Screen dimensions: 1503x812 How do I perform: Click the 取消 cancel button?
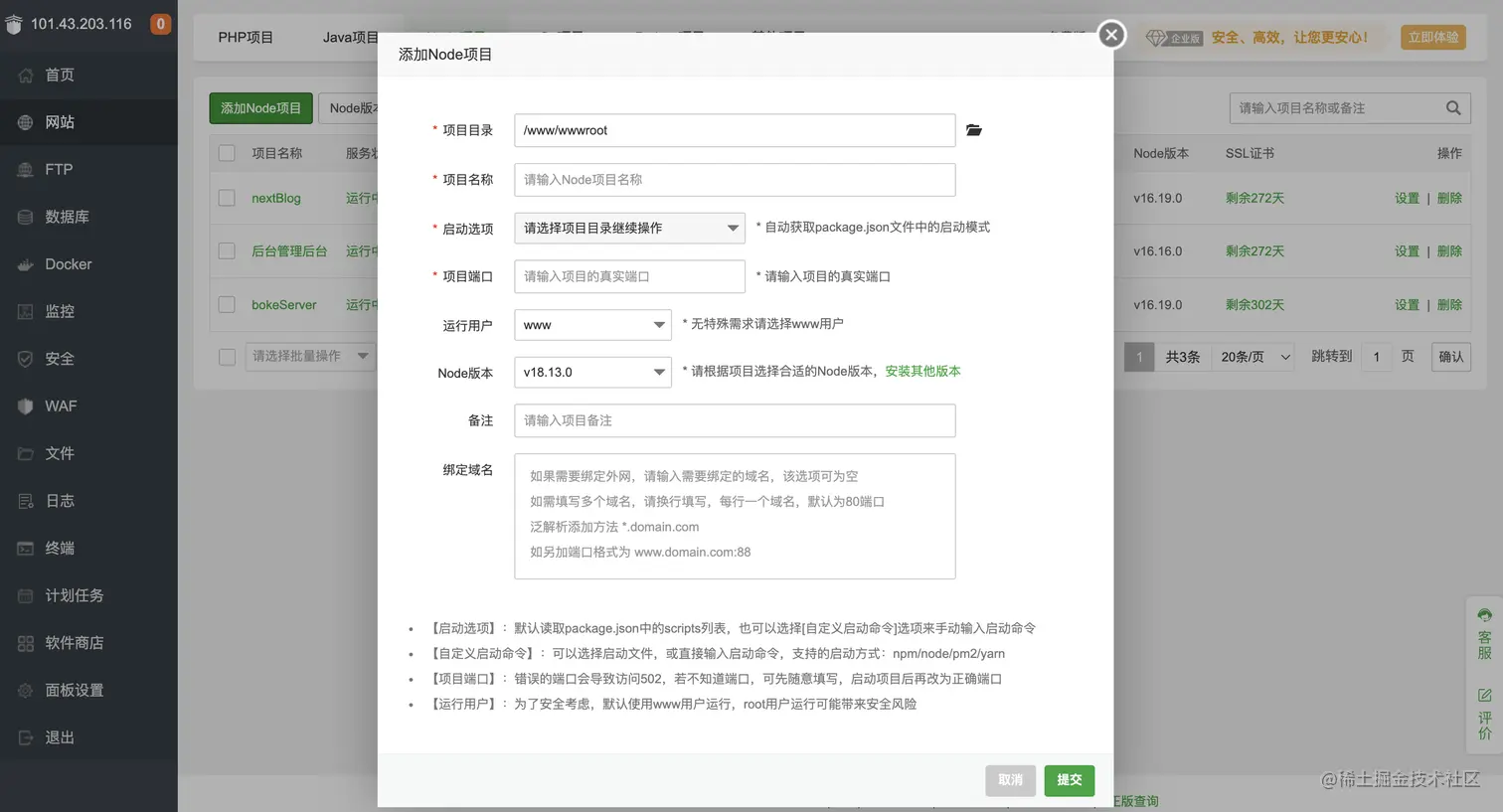click(x=1011, y=780)
